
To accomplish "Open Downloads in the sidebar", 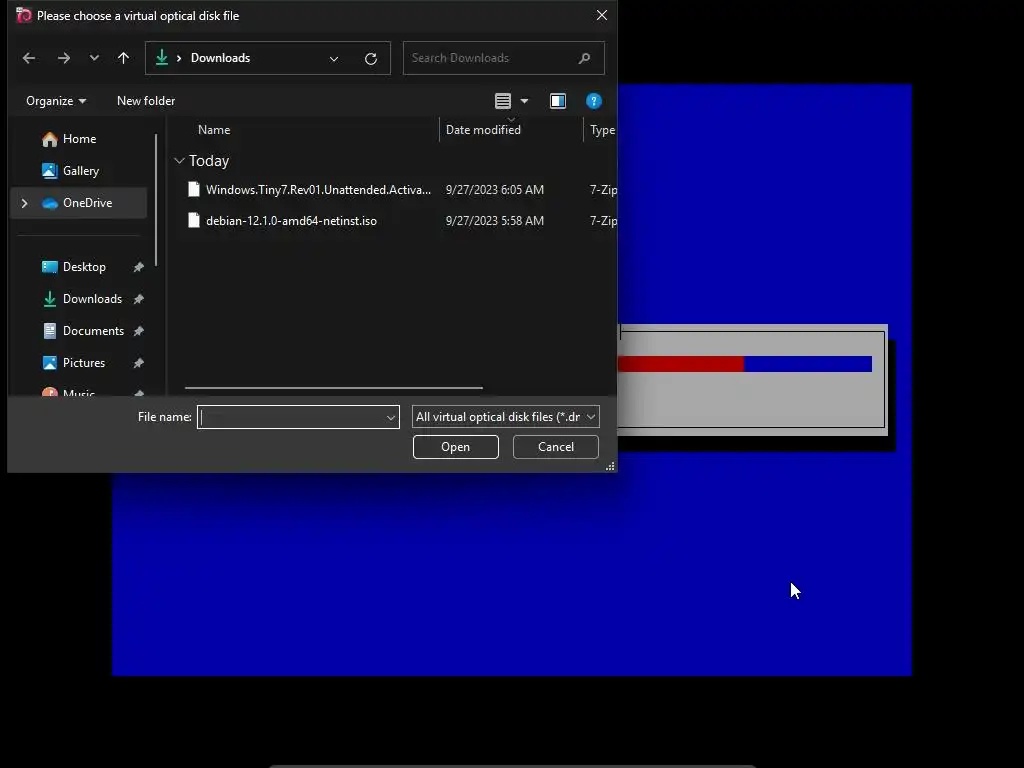I will [x=92, y=299].
